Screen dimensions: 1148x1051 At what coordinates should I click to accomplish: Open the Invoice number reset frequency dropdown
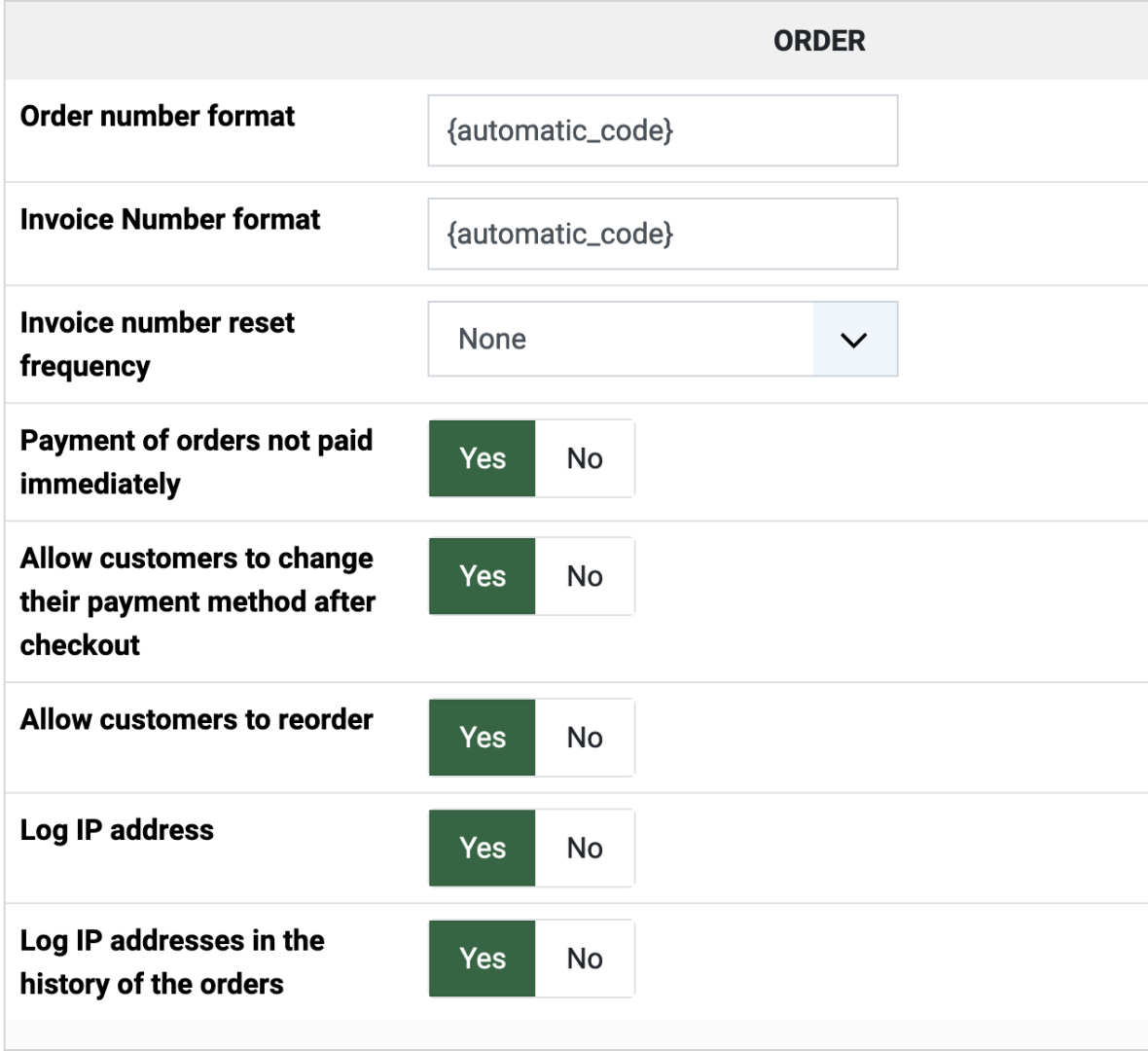623,339
